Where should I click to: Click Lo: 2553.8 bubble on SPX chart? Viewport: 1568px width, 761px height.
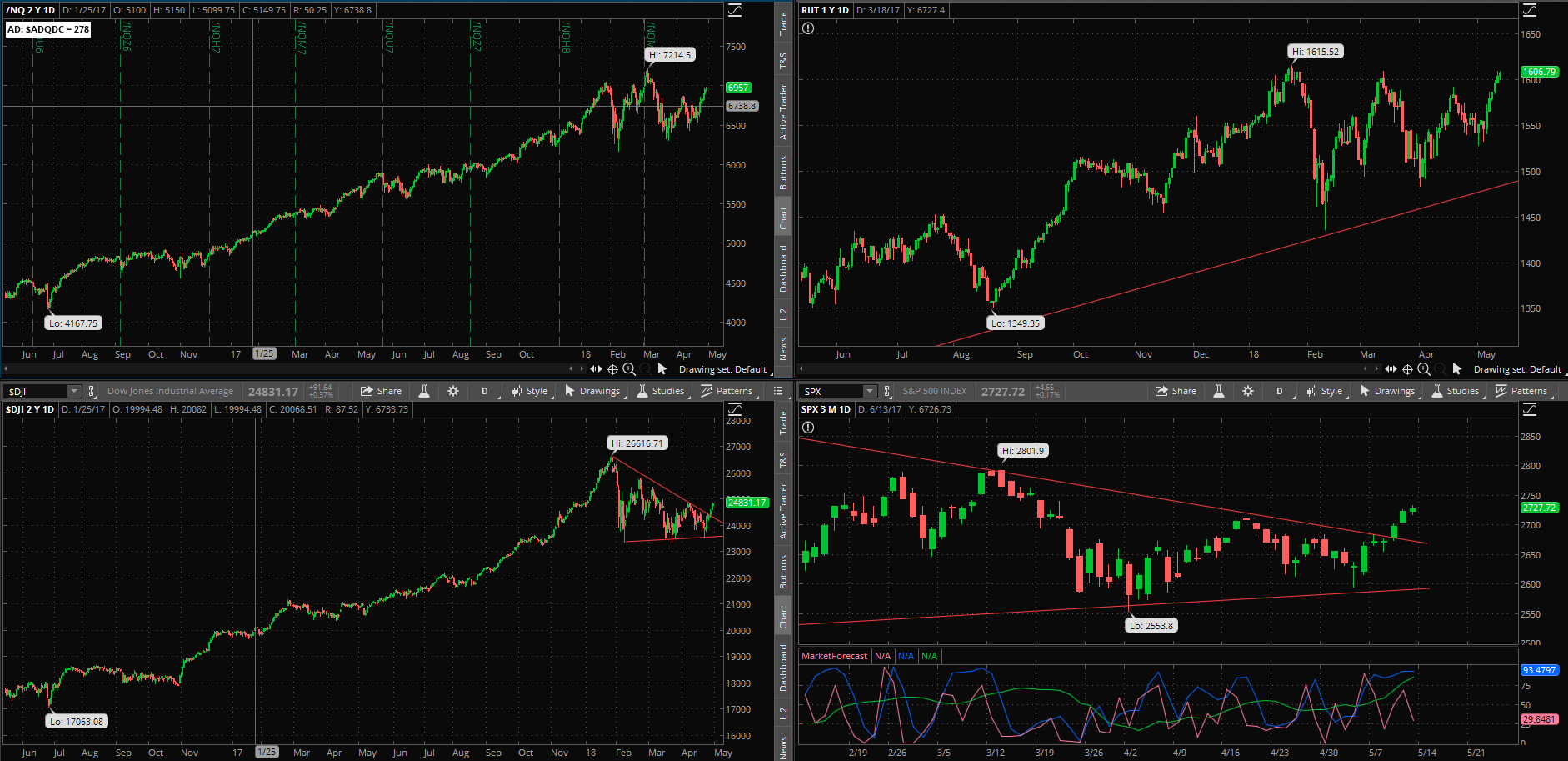1151,626
